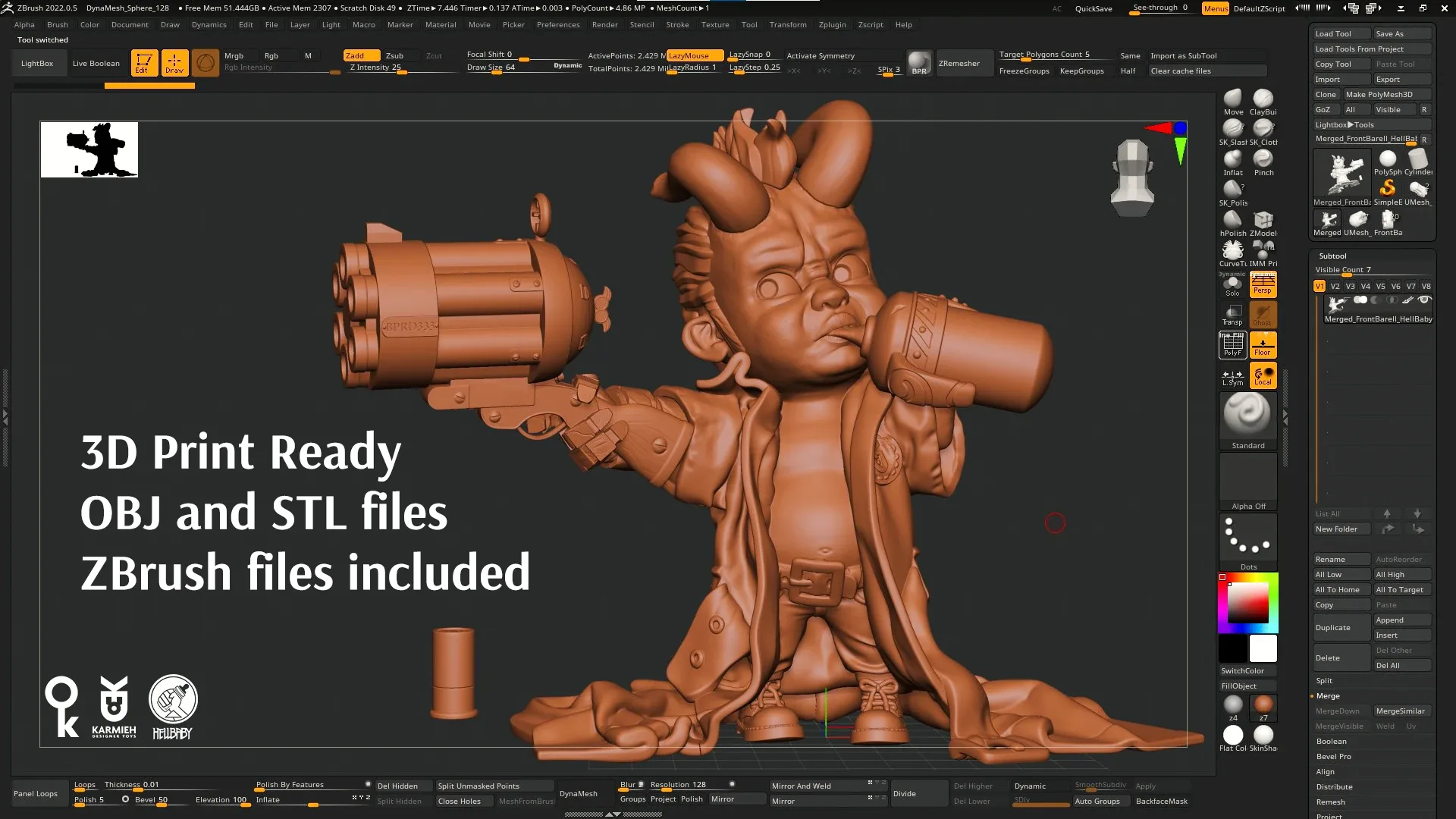
Task: Open the Zplugin menu
Action: [832, 24]
